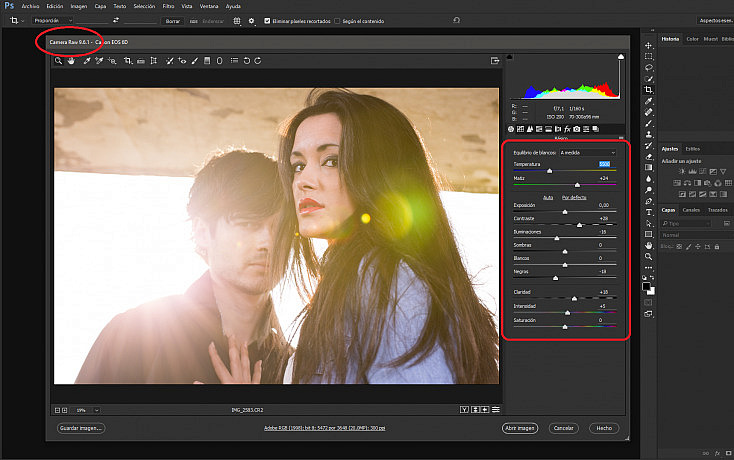This screenshot has width=734, height=460.
Task: Open zoom level dropdown at 19%
Action: (96, 410)
